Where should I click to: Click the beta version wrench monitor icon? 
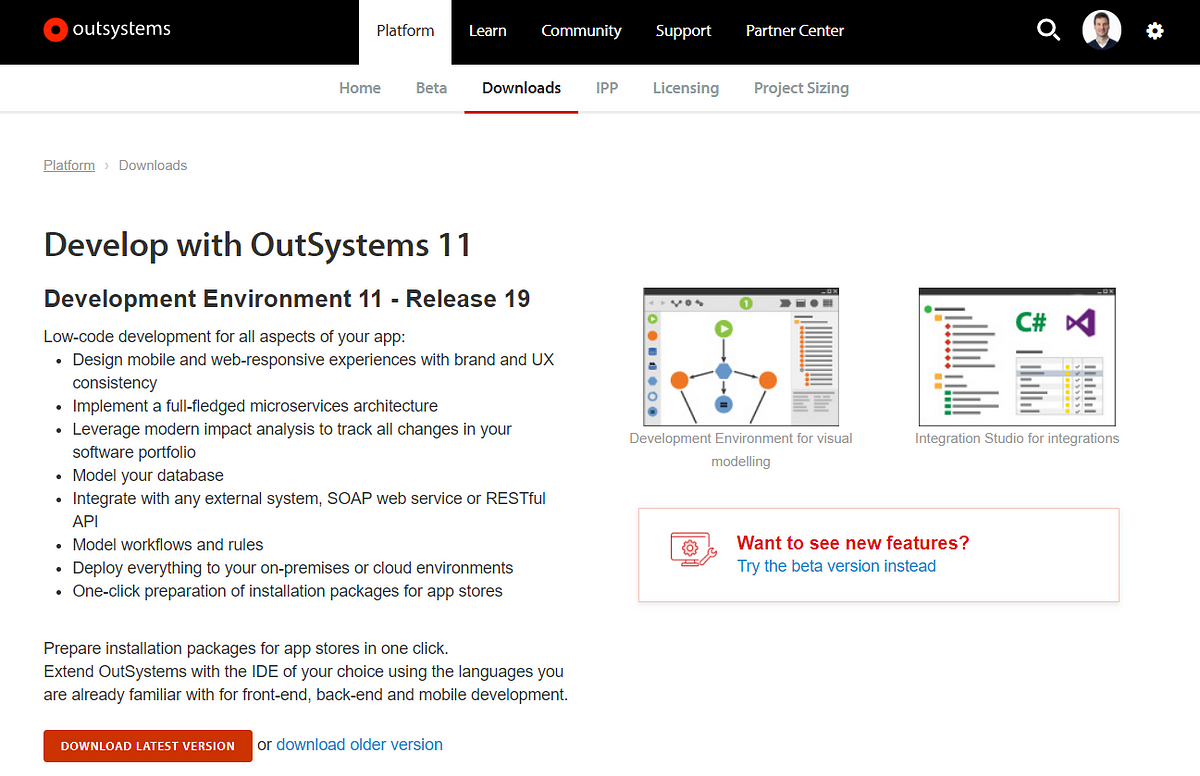tap(693, 551)
